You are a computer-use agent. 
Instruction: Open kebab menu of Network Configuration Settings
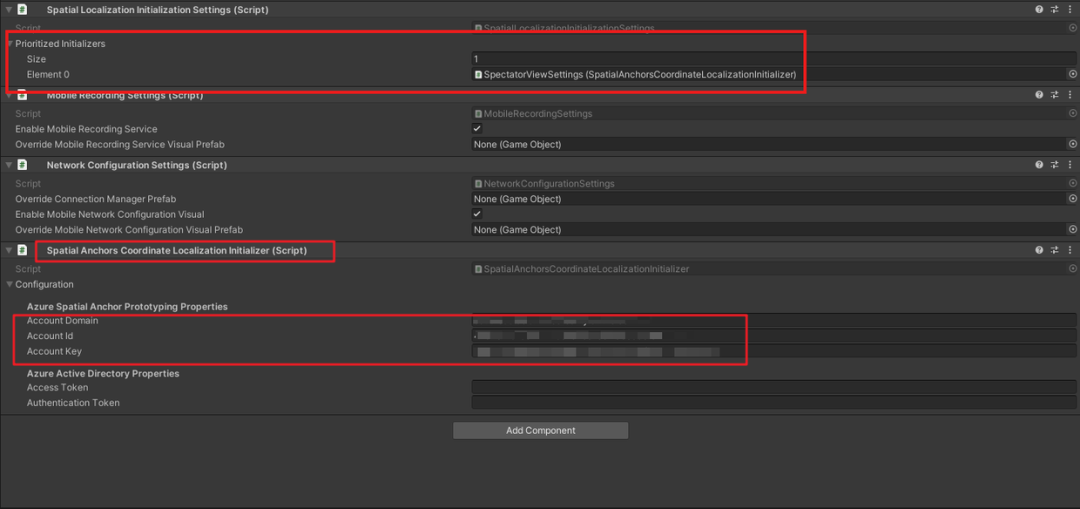click(1070, 165)
